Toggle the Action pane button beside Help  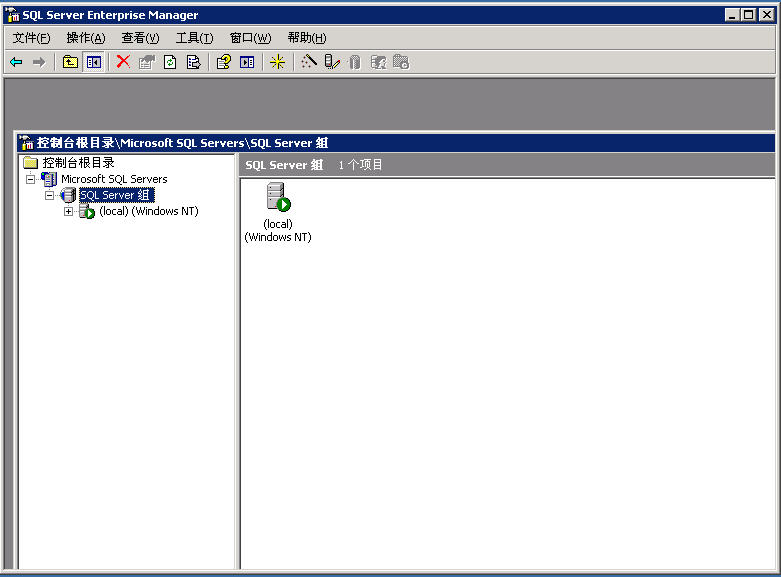(247, 62)
